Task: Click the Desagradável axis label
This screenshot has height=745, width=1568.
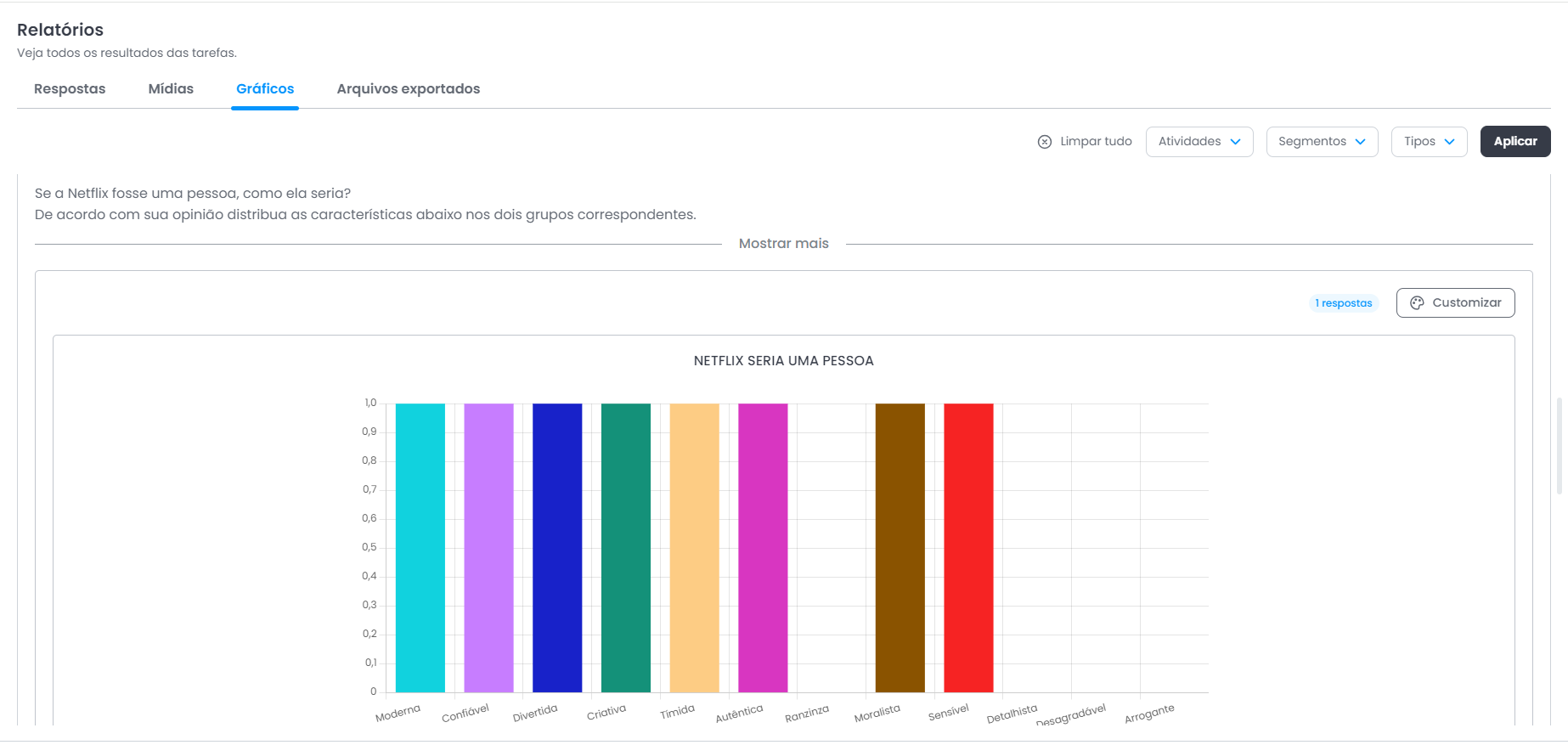Action: 1071,715
